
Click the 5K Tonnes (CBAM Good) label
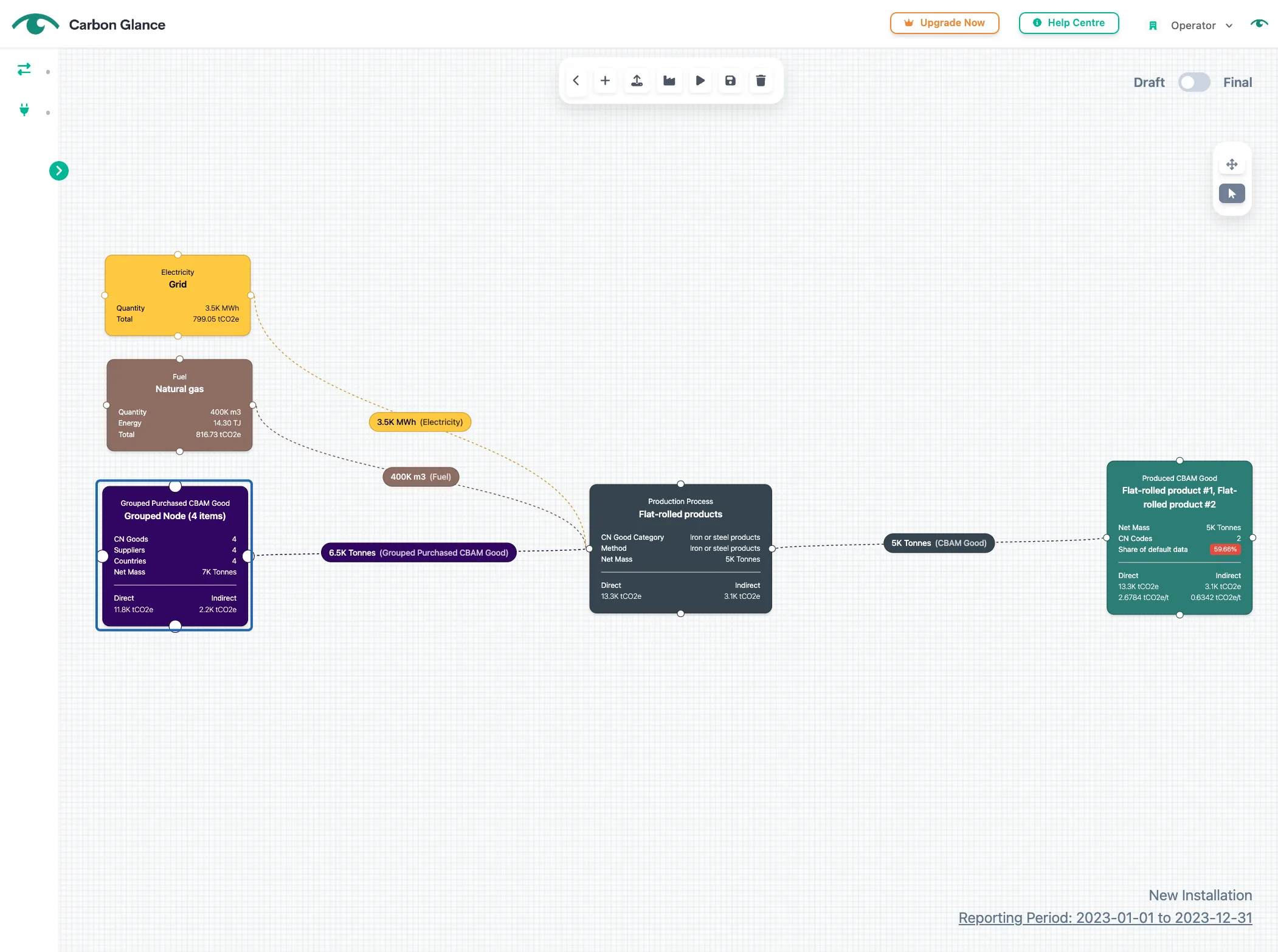click(939, 543)
